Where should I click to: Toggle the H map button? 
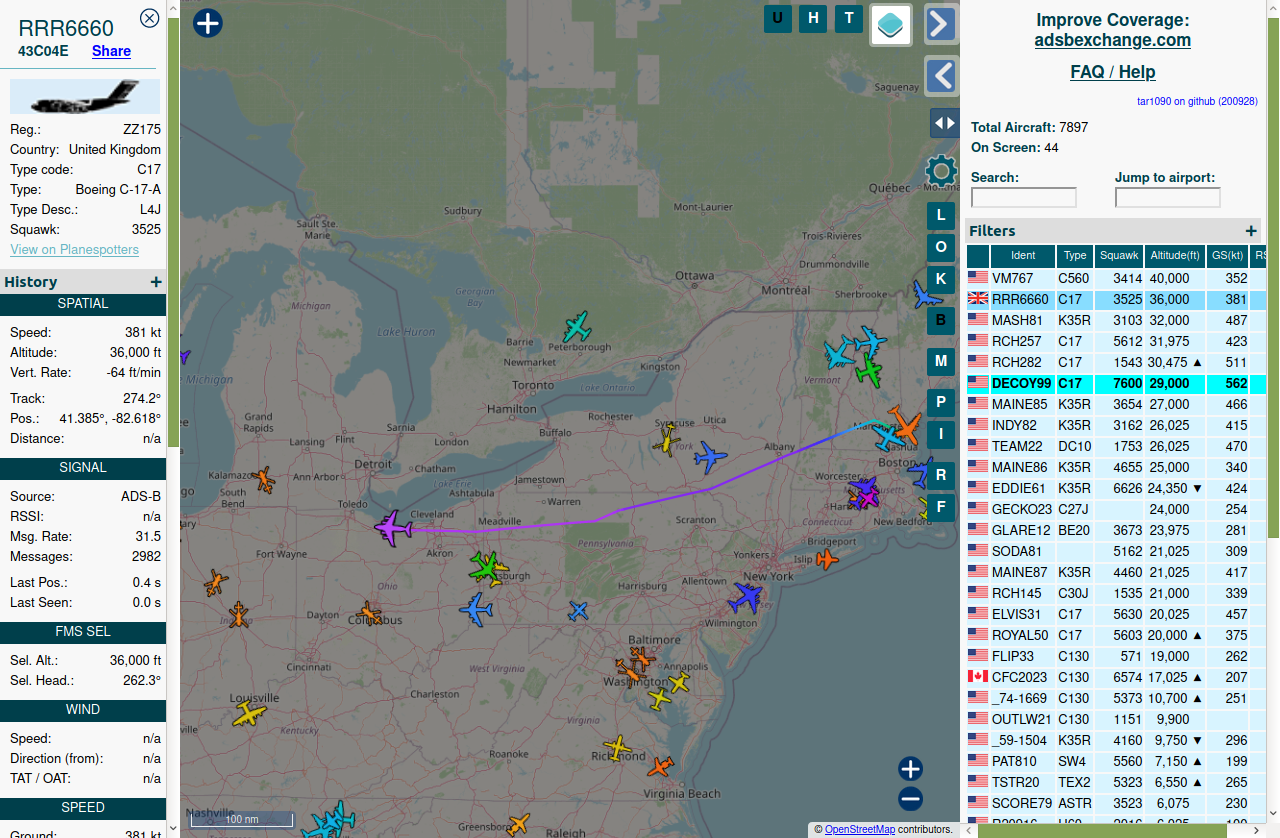[x=813, y=18]
